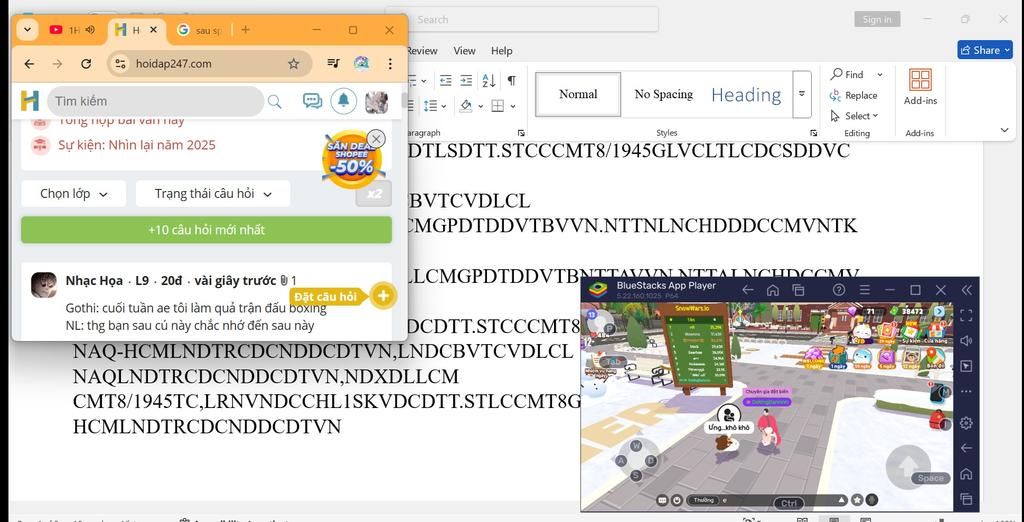Click Word title bar Search box

click(x=521, y=20)
